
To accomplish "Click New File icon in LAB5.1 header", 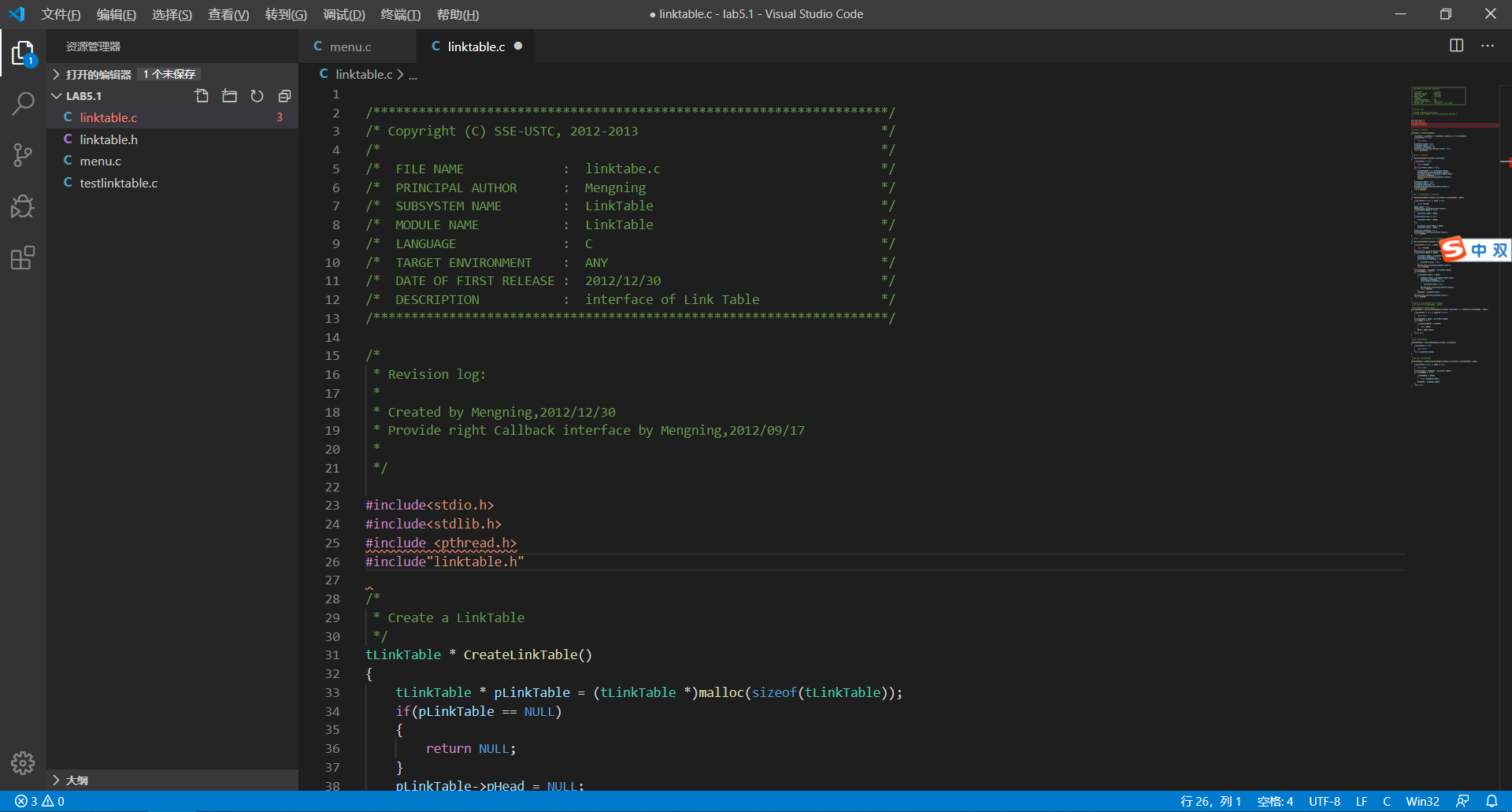I will [x=202, y=96].
